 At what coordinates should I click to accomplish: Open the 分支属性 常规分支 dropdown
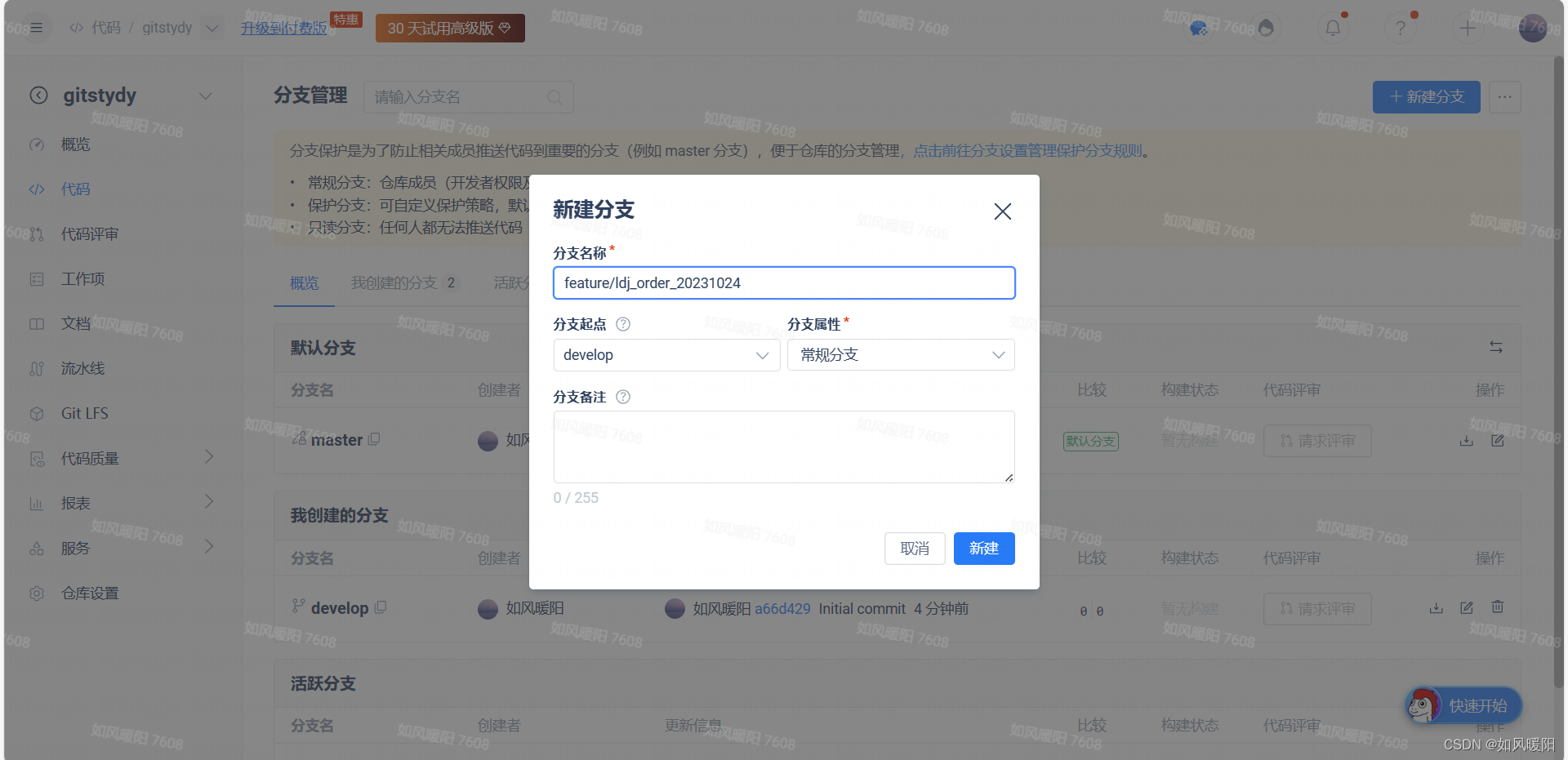click(x=901, y=355)
